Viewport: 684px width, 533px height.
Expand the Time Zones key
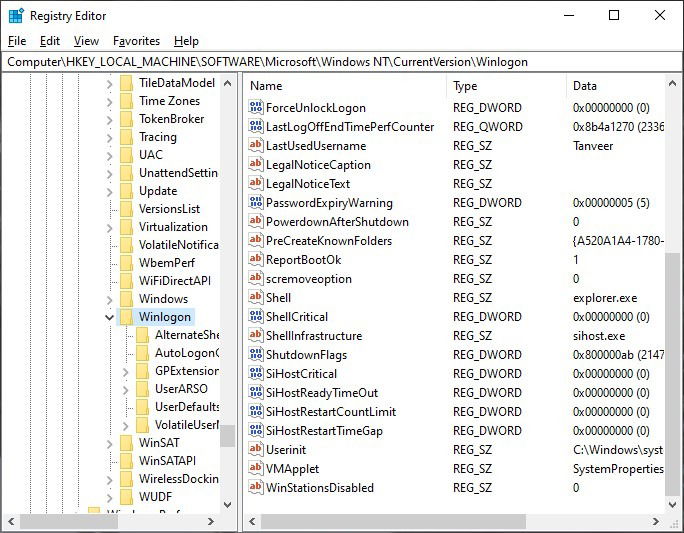click(109, 102)
